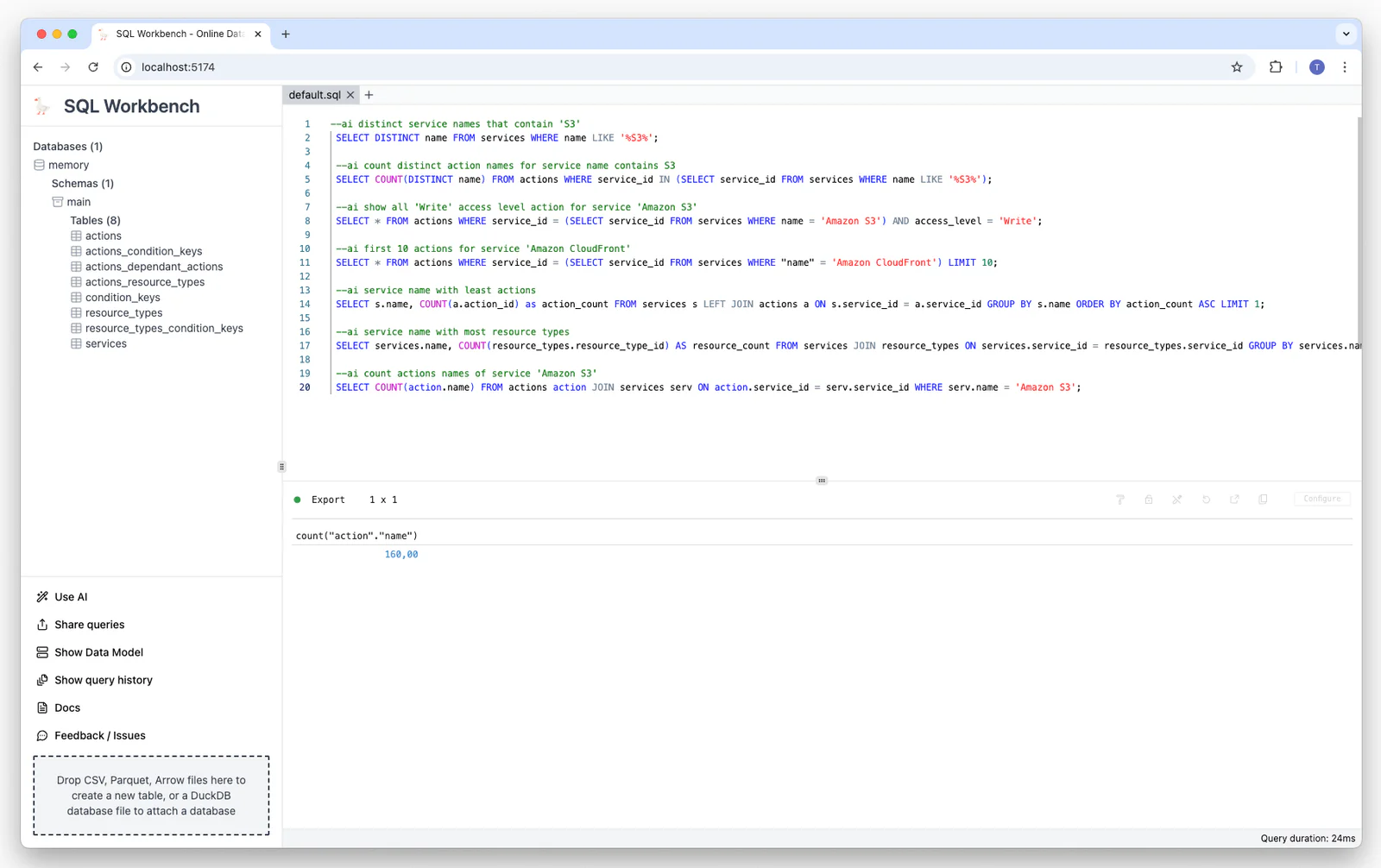Click the sidebar vertical resize handle

(x=281, y=467)
